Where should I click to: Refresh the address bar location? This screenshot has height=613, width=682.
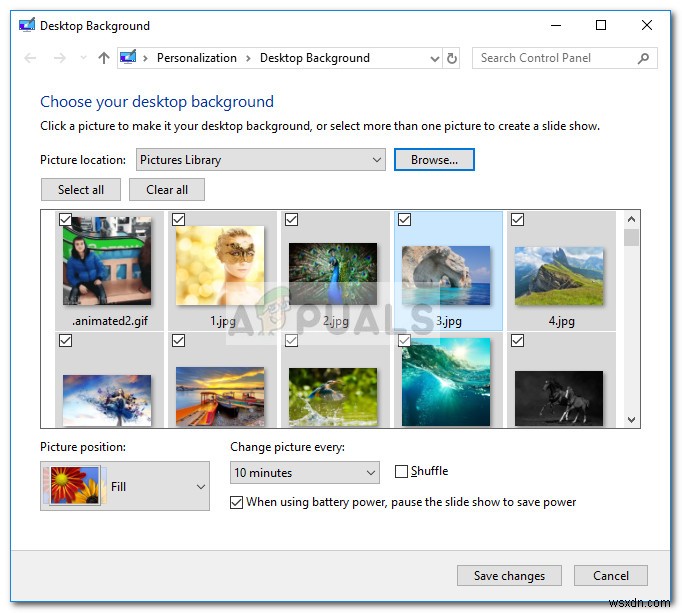(x=452, y=59)
